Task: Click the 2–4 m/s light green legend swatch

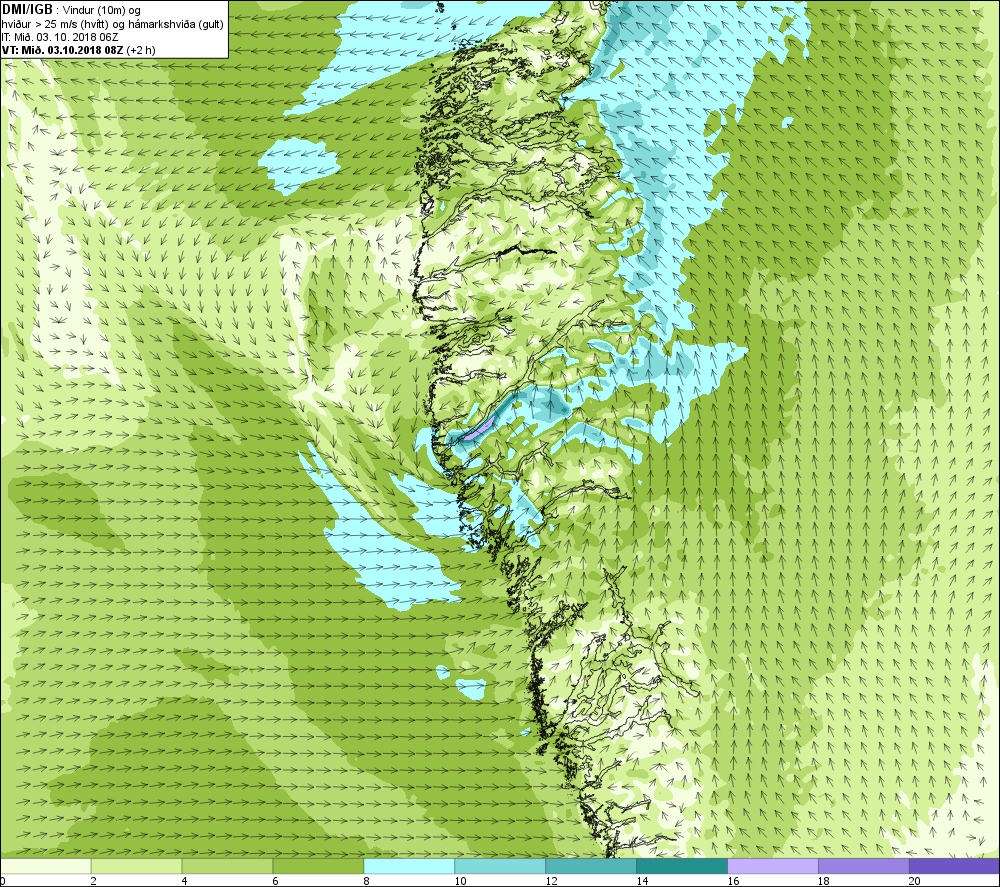Action: (136, 866)
